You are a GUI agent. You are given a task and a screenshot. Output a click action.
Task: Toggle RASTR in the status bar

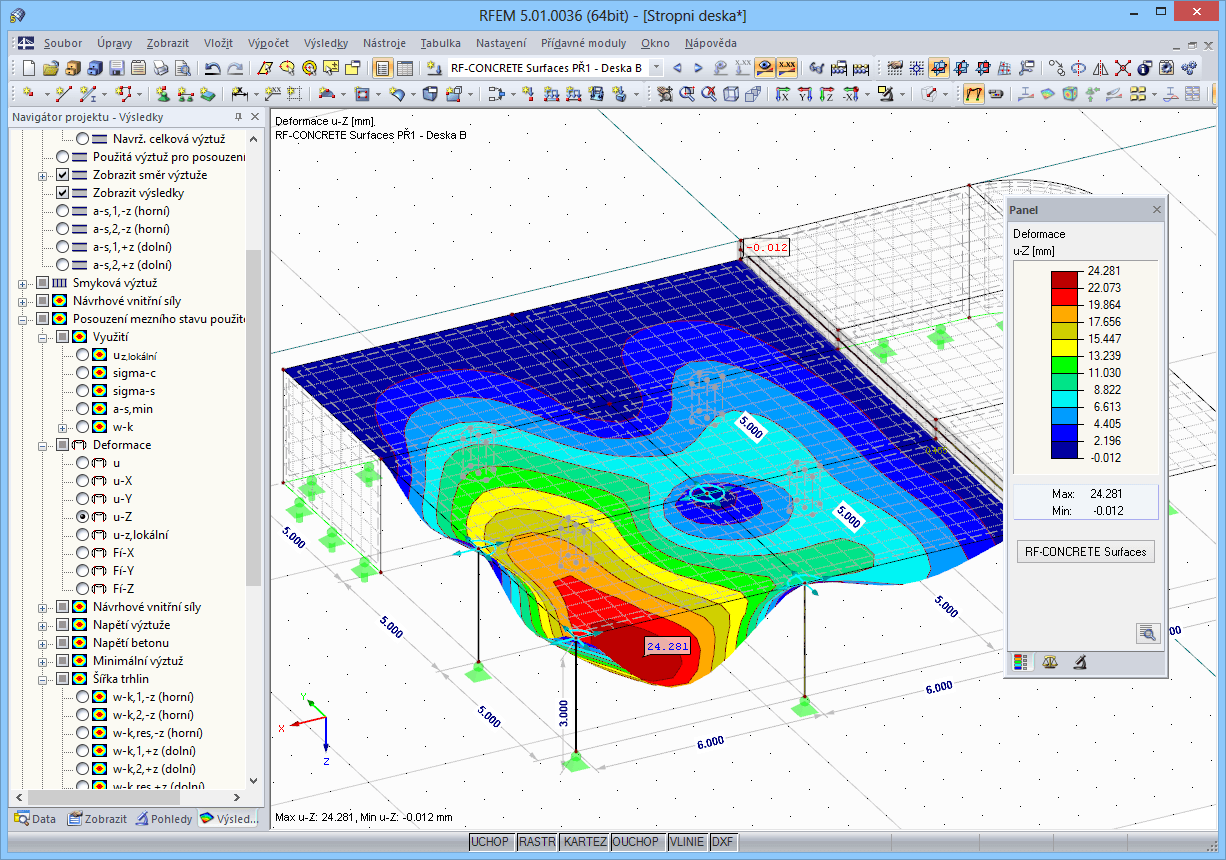[x=537, y=842]
